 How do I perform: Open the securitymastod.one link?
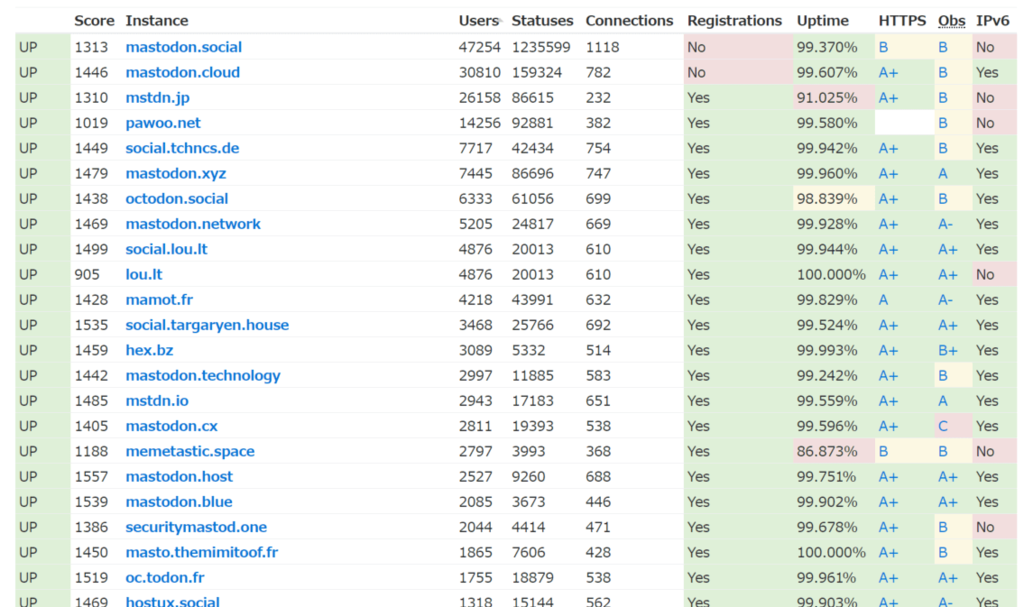click(x=196, y=527)
